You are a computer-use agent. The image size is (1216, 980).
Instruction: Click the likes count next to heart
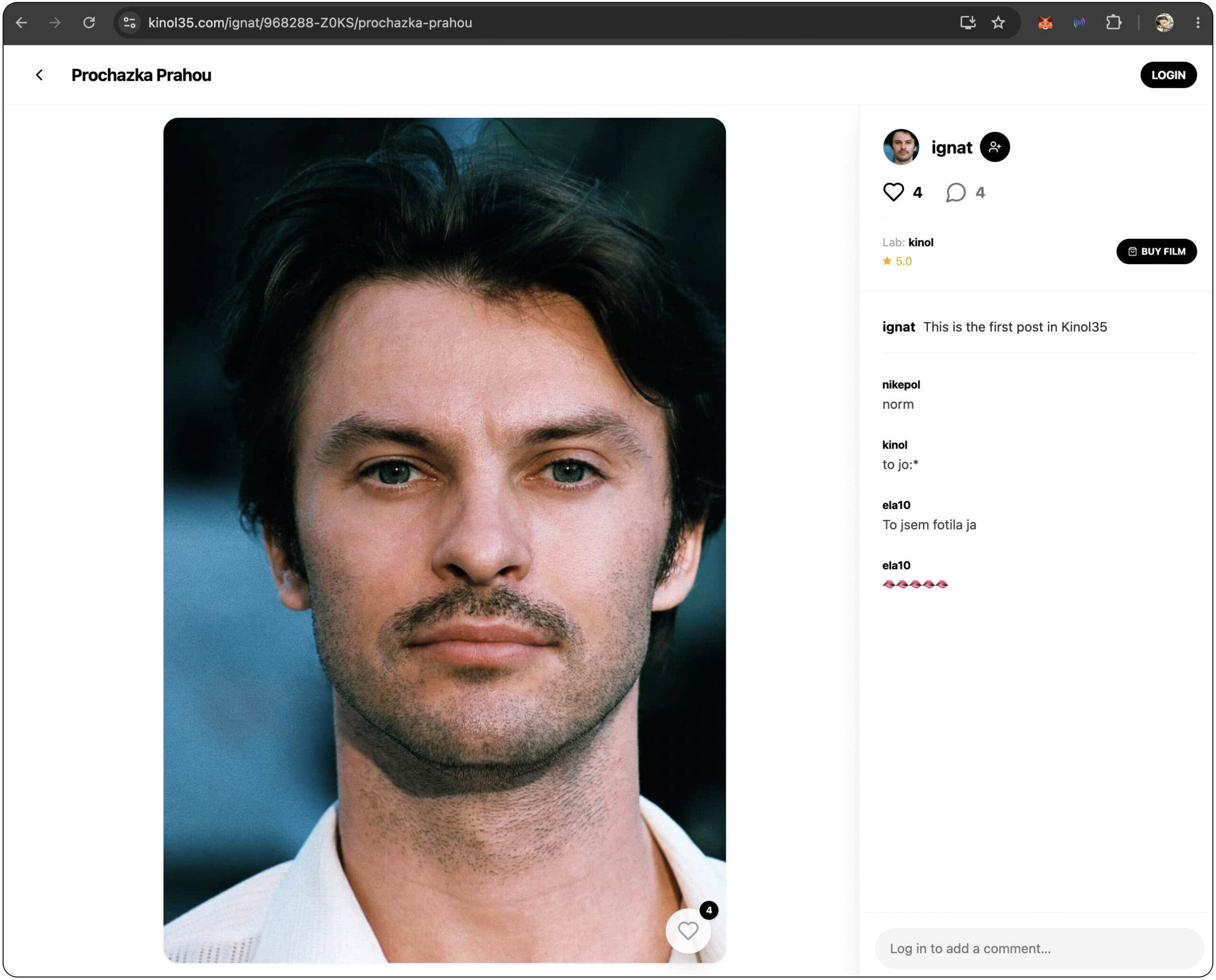[x=917, y=192]
